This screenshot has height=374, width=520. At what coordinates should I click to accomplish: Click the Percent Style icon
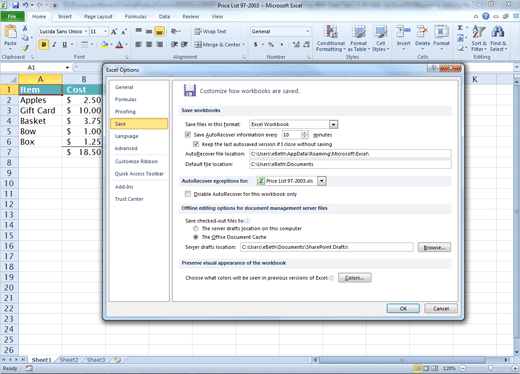tap(271, 44)
